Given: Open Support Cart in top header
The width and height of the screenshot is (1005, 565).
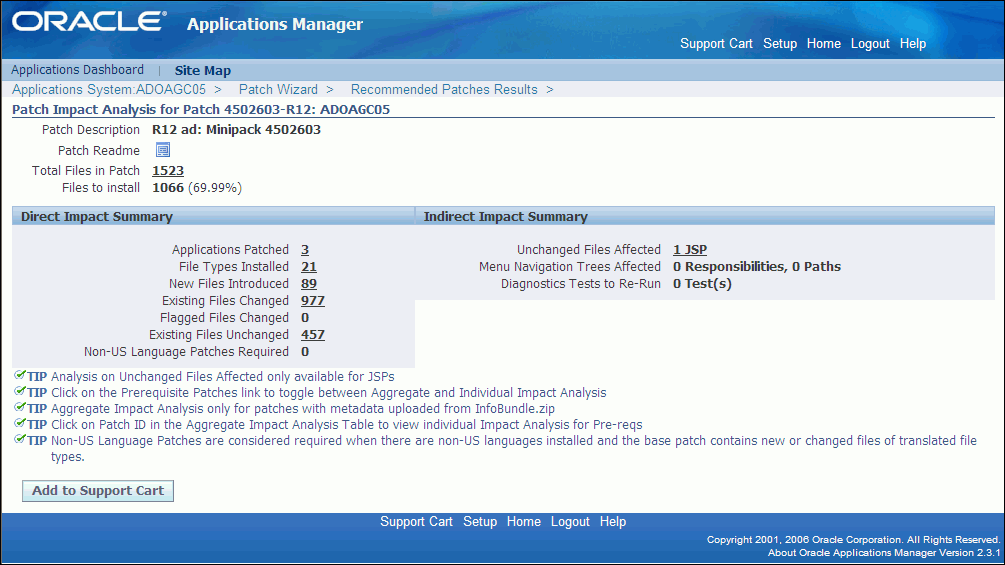Looking at the screenshot, I should tap(716, 44).
